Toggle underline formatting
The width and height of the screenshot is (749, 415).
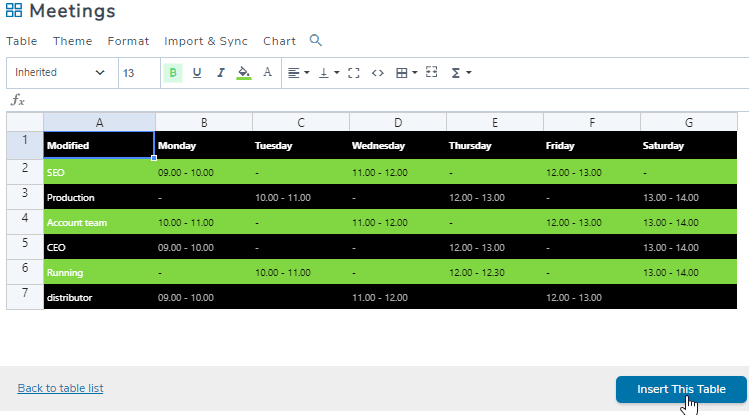(197, 73)
